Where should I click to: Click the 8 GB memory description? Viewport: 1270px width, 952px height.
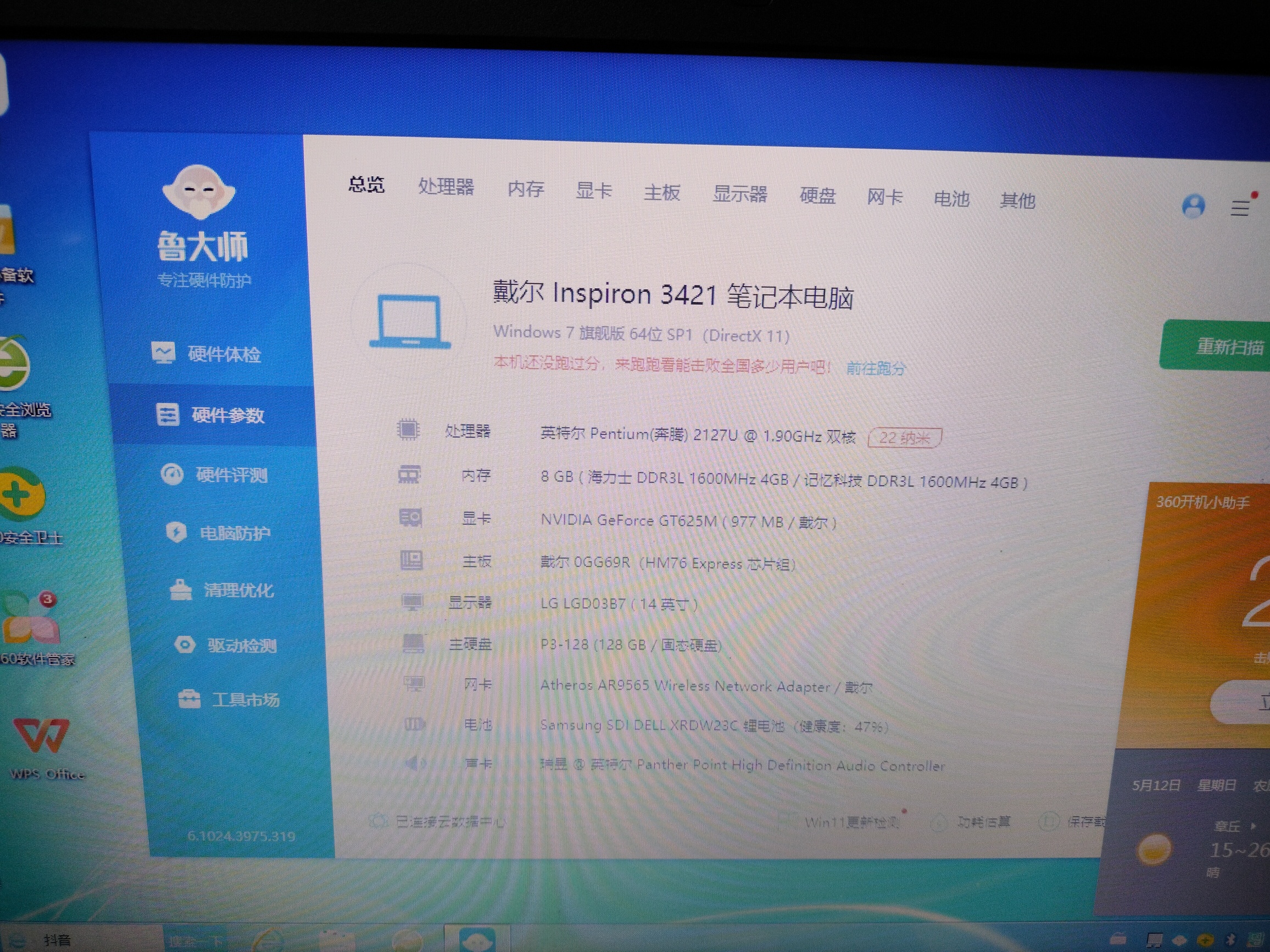[784, 480]
